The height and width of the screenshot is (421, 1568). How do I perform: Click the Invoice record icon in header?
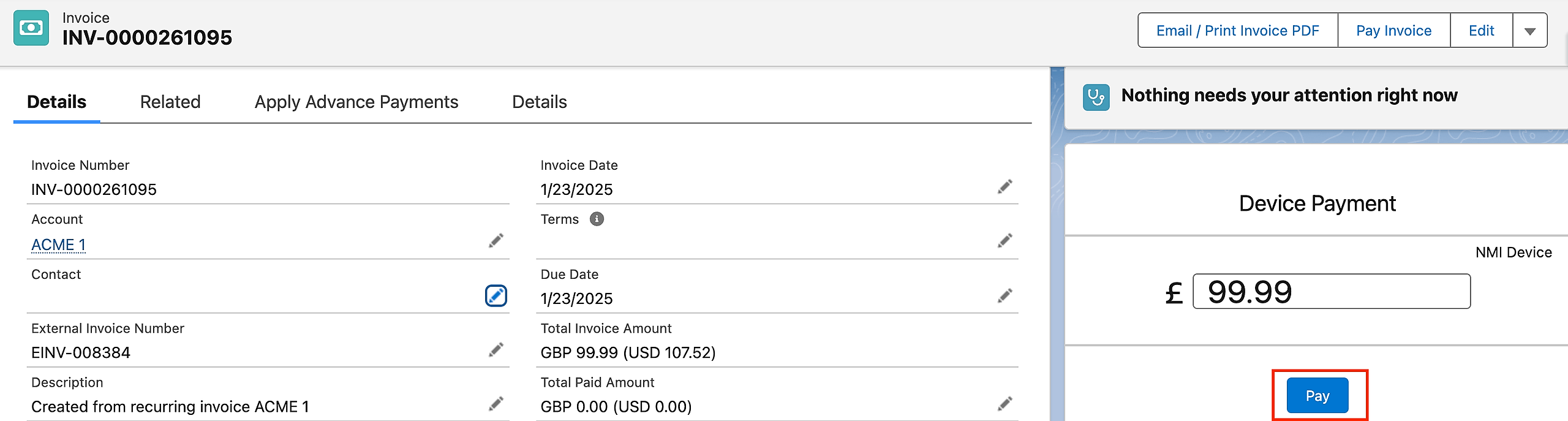tap(31, 28)
